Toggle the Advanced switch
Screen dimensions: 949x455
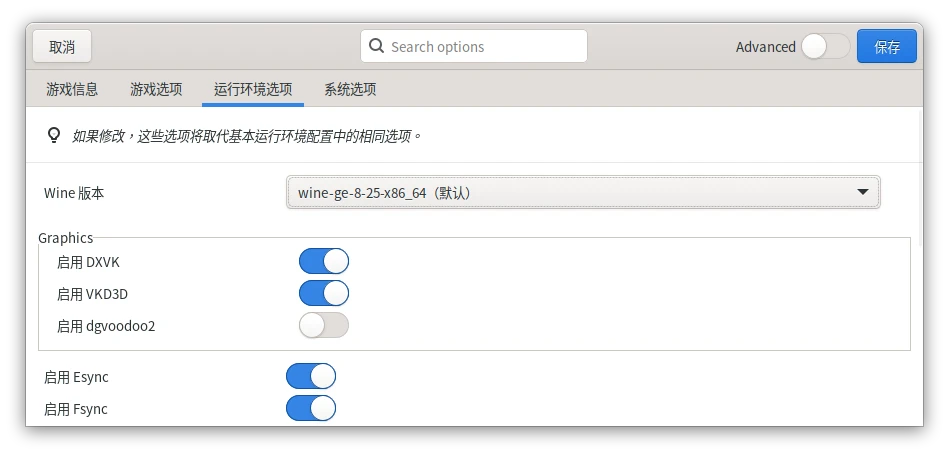[825, 46]
